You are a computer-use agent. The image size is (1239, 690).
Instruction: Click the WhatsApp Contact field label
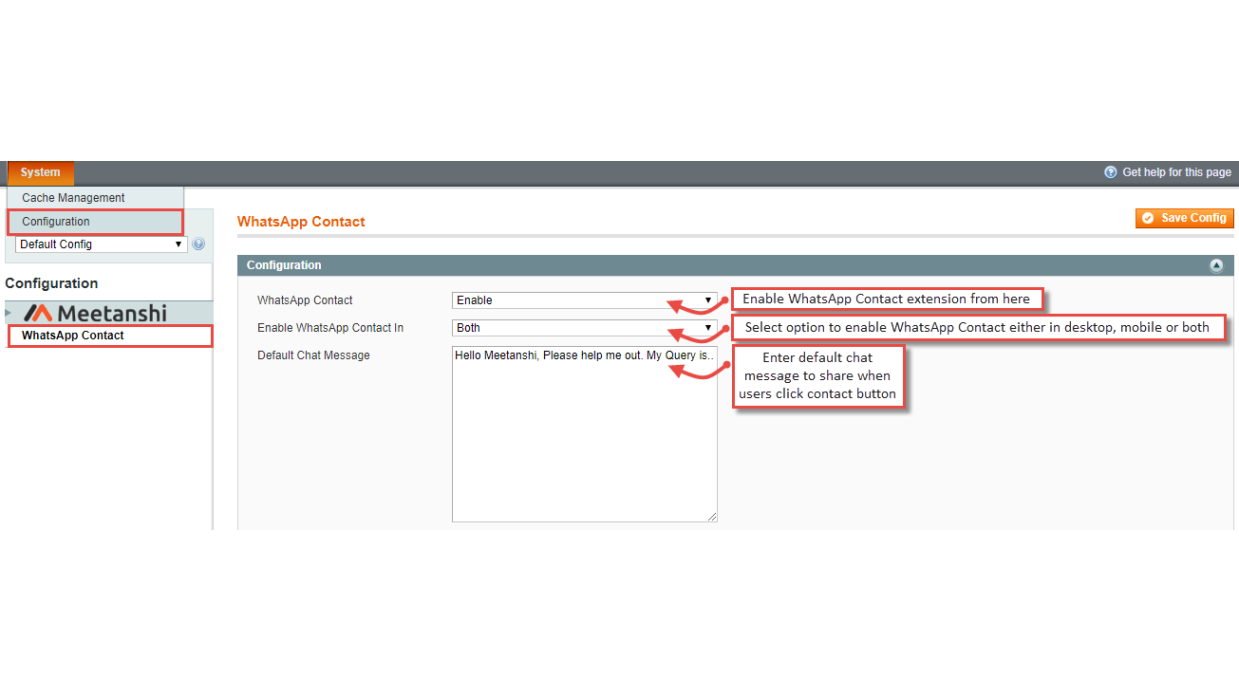tap(305, 300)
